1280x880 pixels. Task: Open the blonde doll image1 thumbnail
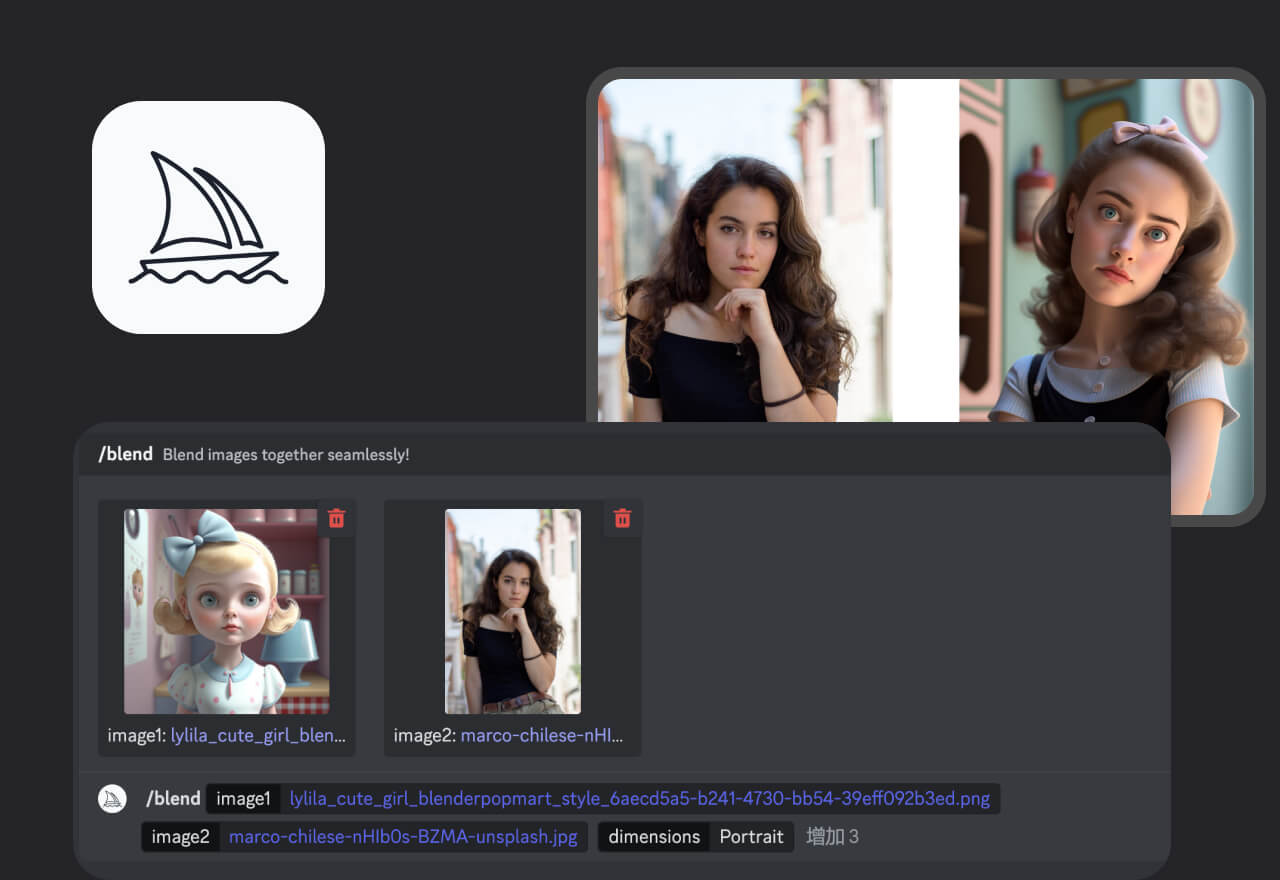226,611
